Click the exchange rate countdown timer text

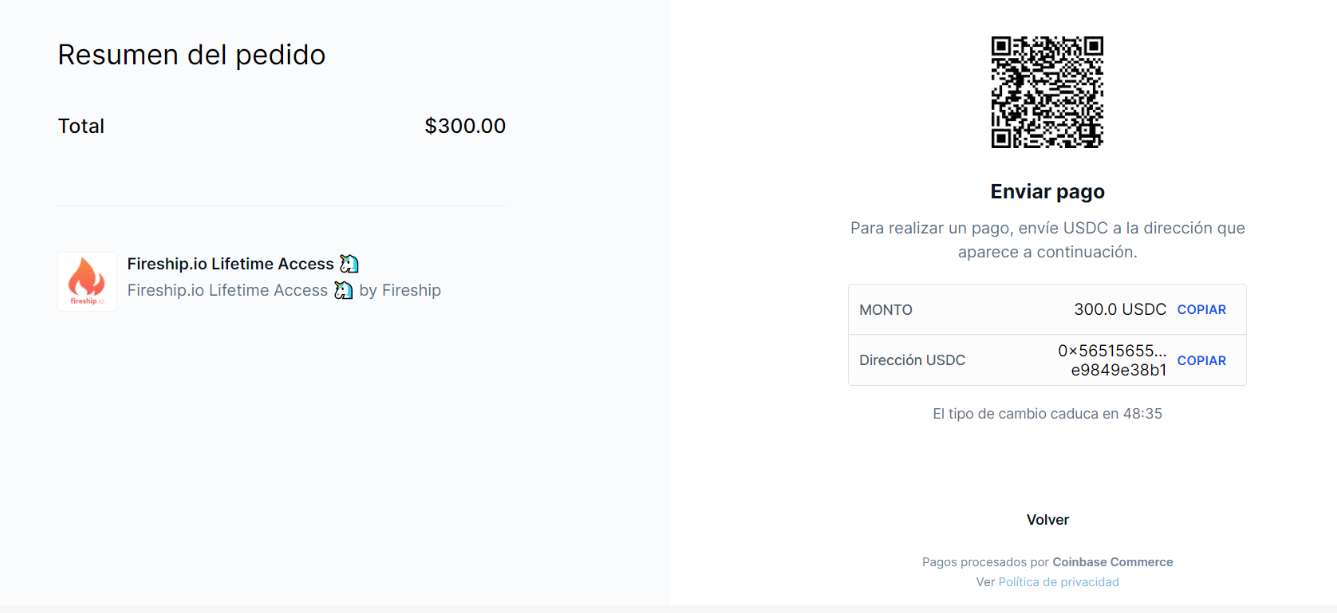coord(1047,413)
